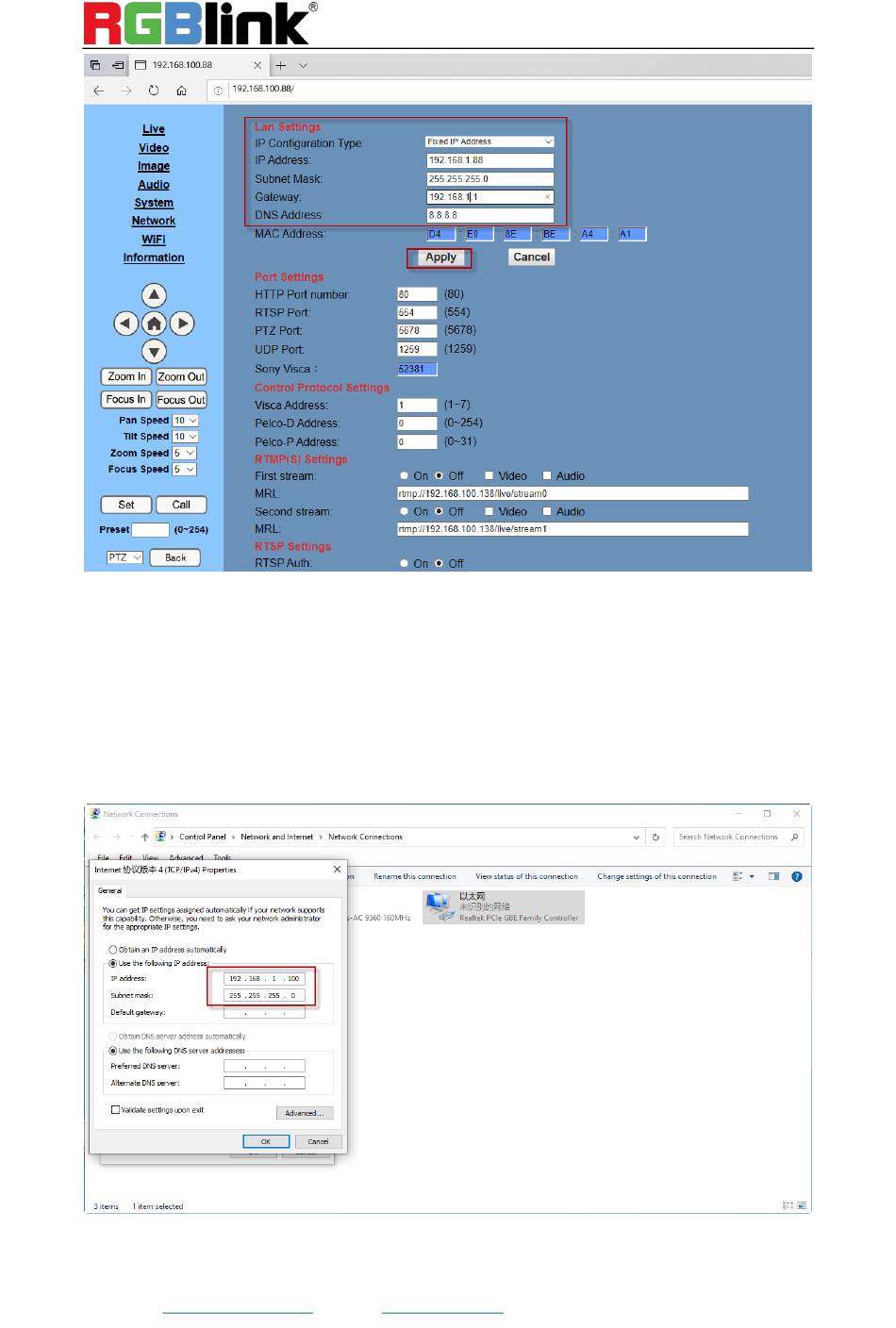Click the change view icon in Network Connections
Viewport: 896px width, 1328px height.
(x=738, y=876)
